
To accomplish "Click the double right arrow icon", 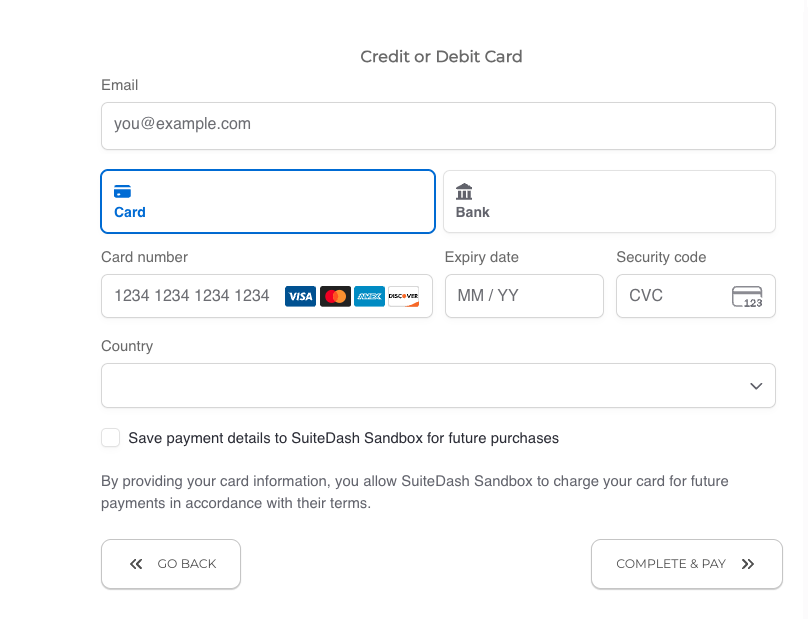I will pos(748,564).
